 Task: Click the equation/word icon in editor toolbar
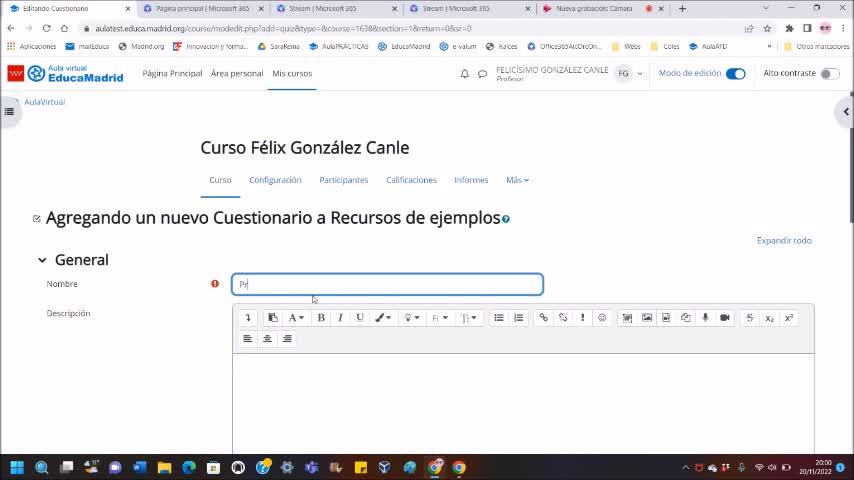click(x=627, y=318)
